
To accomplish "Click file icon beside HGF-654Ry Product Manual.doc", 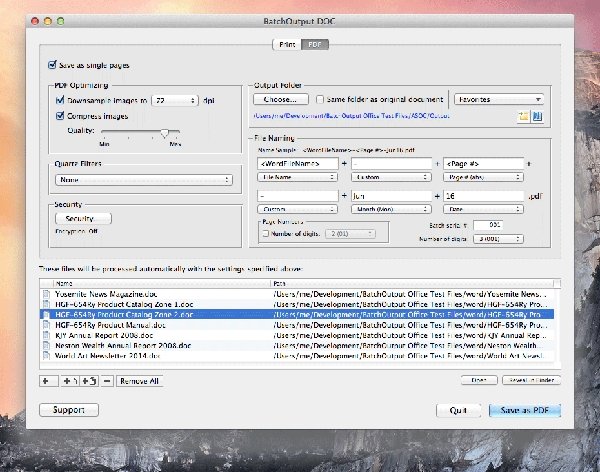I will coord(46,325).
